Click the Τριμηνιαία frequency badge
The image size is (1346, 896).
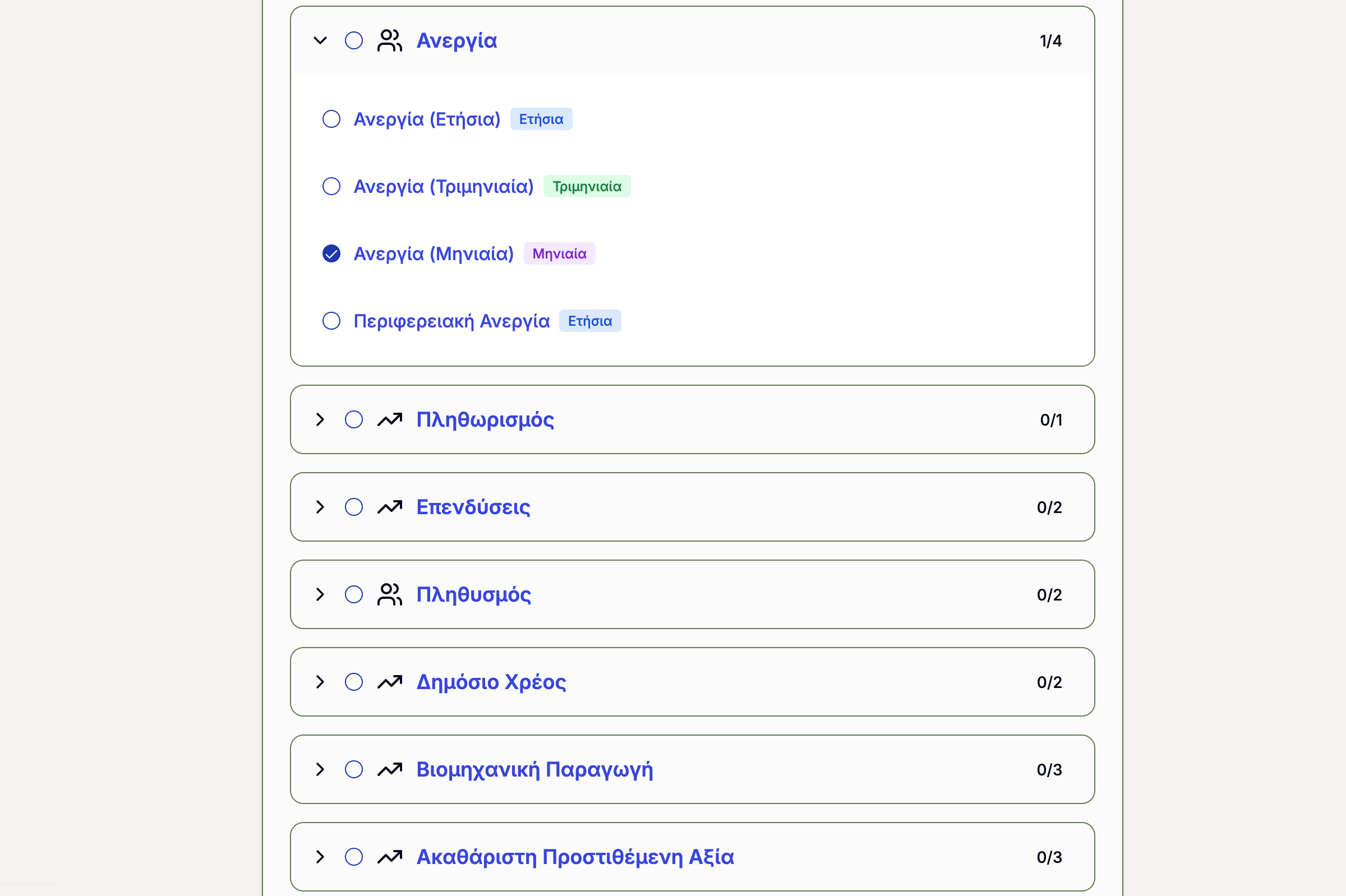tap(587, 186)
